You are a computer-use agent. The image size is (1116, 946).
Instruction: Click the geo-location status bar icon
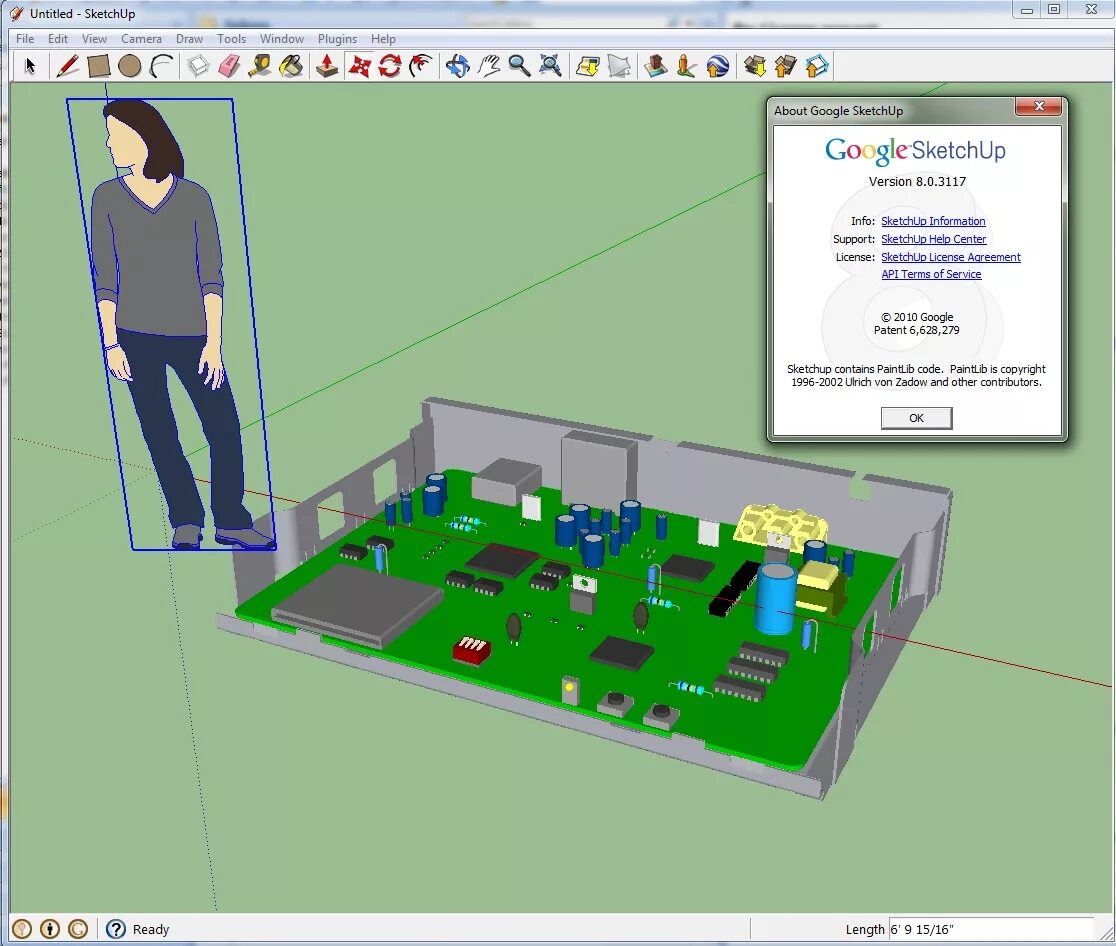click(22, 929)
